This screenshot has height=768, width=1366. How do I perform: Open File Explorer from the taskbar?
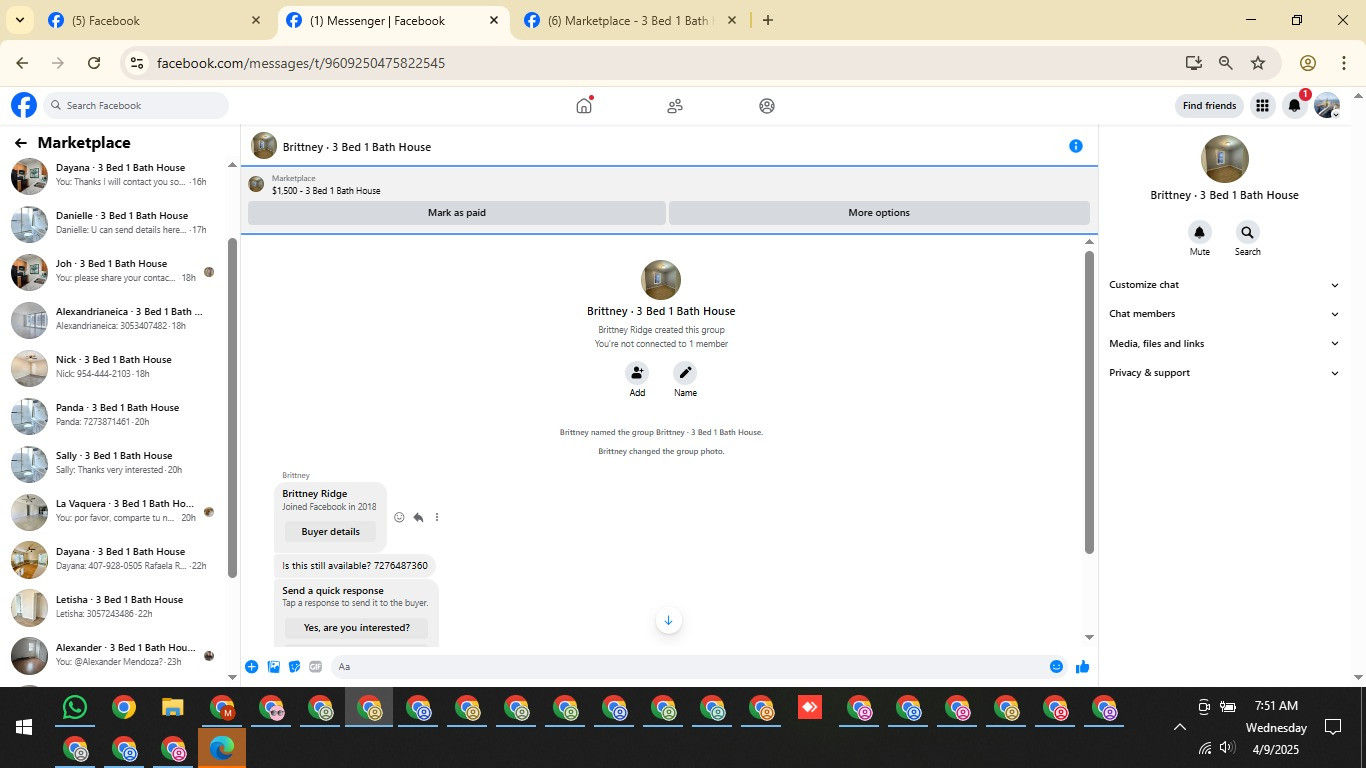(x=172, y=708)
